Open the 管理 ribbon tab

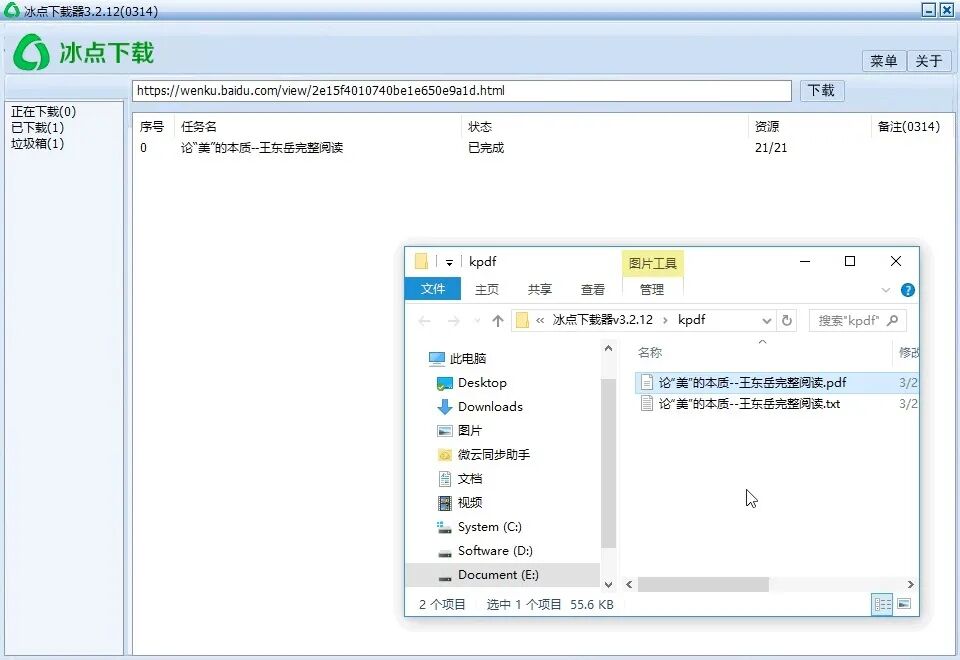(652, 289)
